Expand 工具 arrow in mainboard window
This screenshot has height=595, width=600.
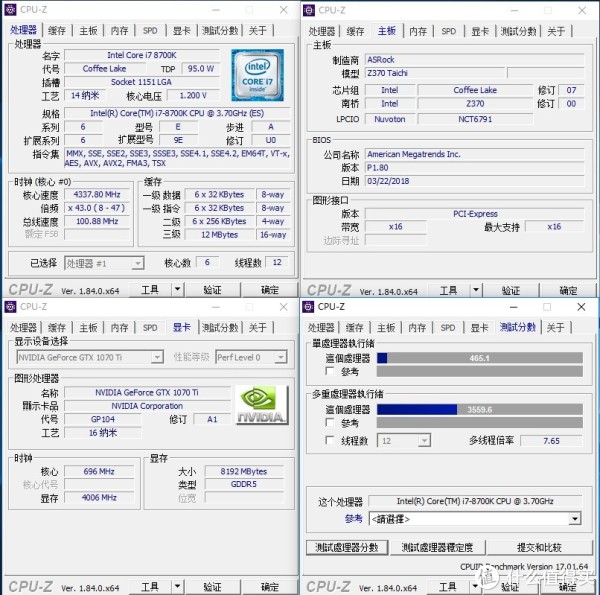476,290
